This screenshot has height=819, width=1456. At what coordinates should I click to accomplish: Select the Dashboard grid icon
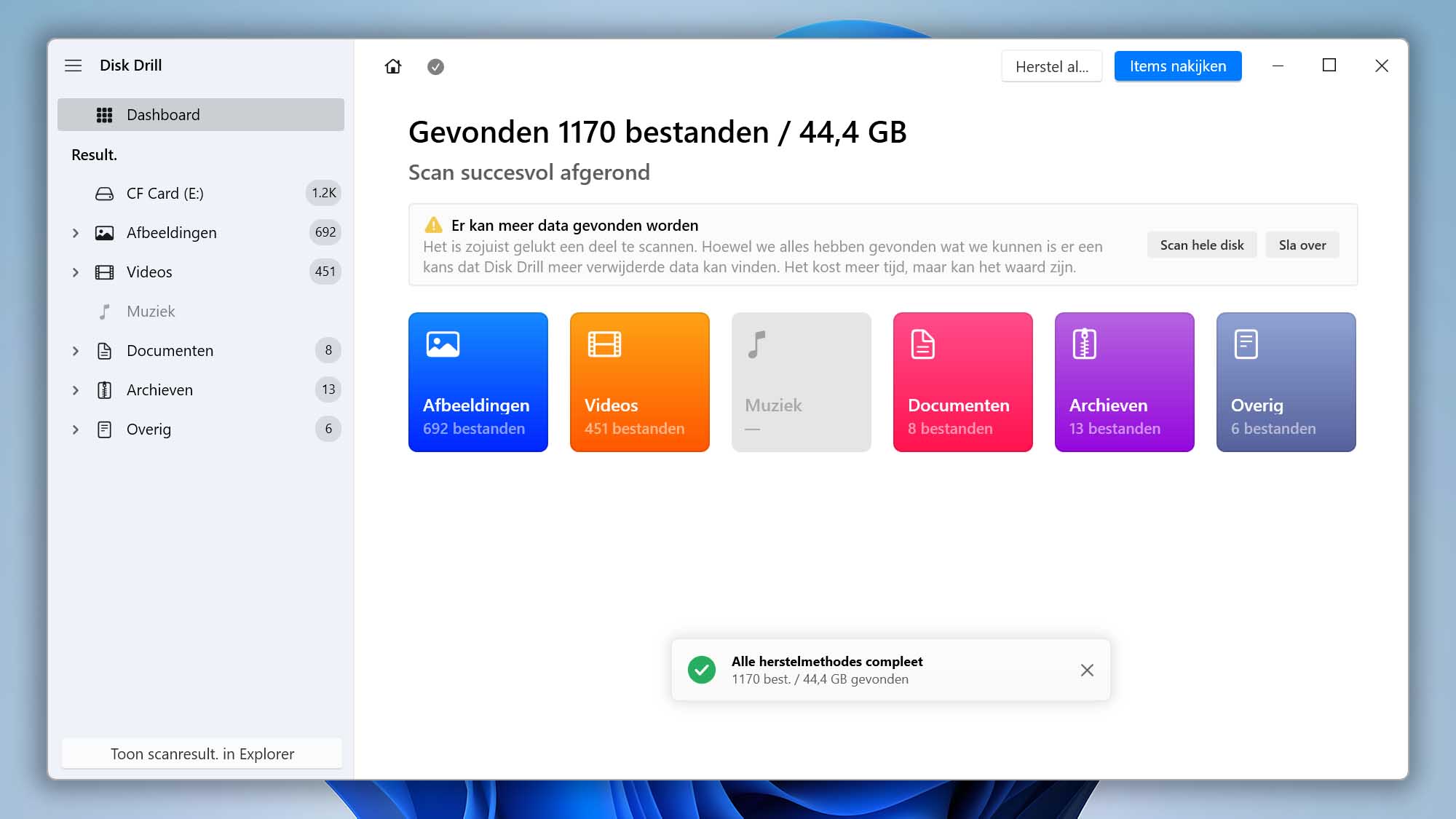click(104, 115)
